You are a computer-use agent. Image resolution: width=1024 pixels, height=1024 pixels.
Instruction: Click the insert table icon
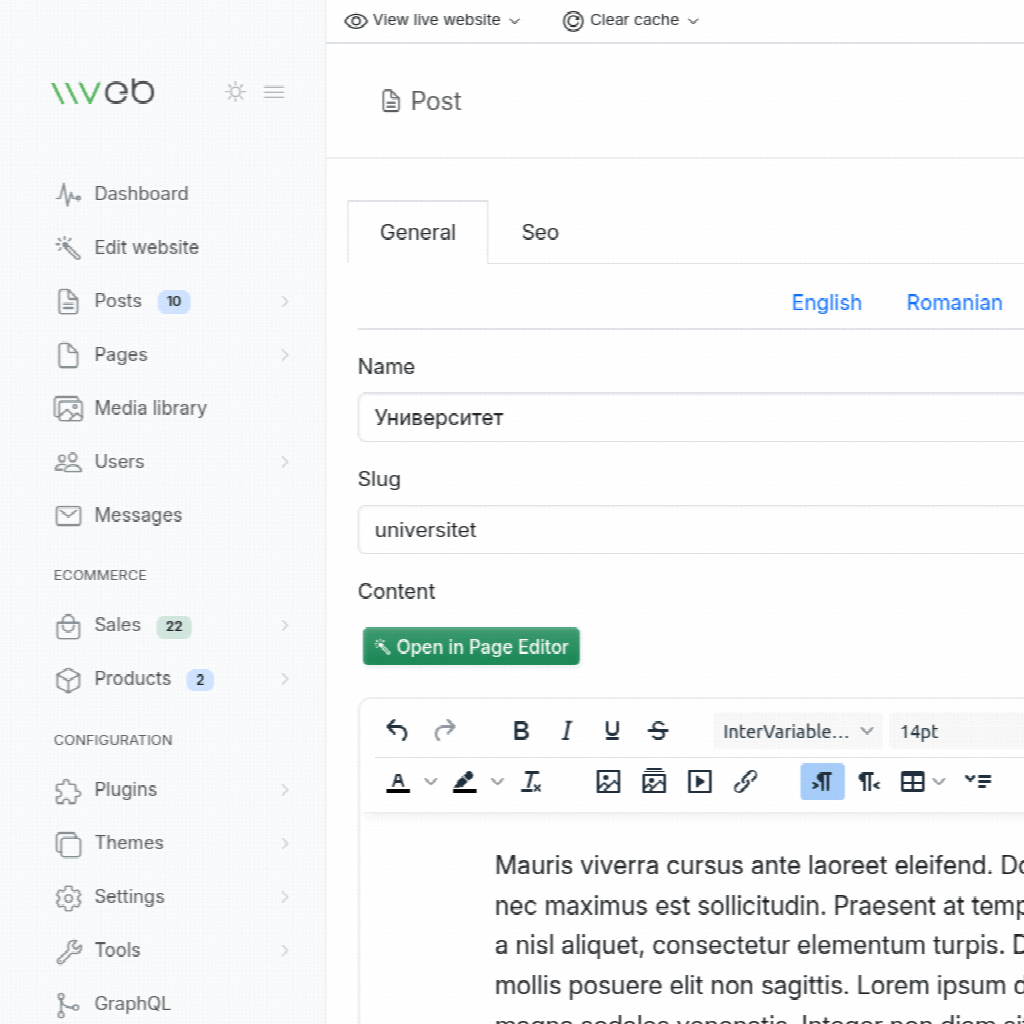click(912, 782)
